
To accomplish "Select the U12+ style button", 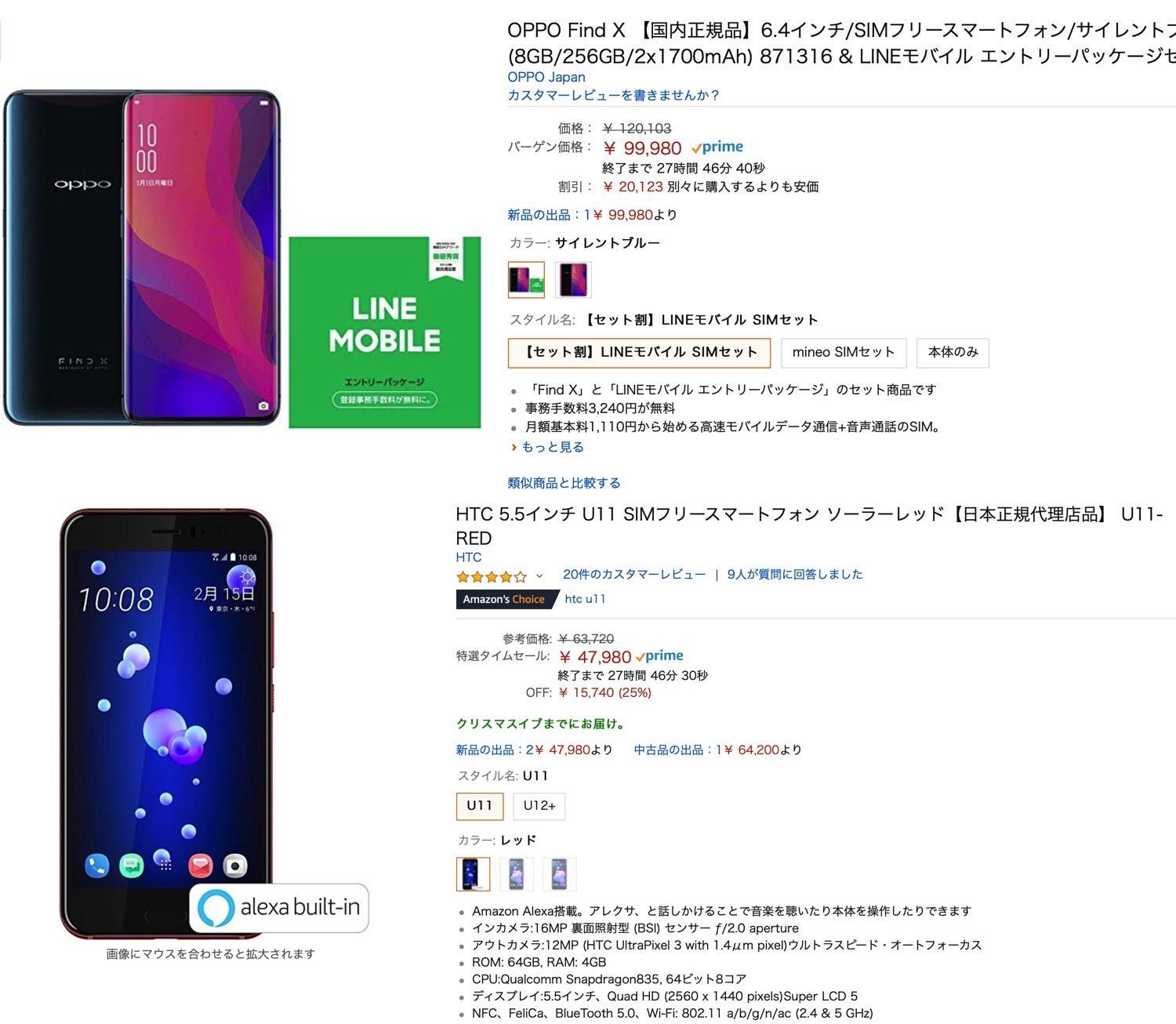I will point(539,806).
